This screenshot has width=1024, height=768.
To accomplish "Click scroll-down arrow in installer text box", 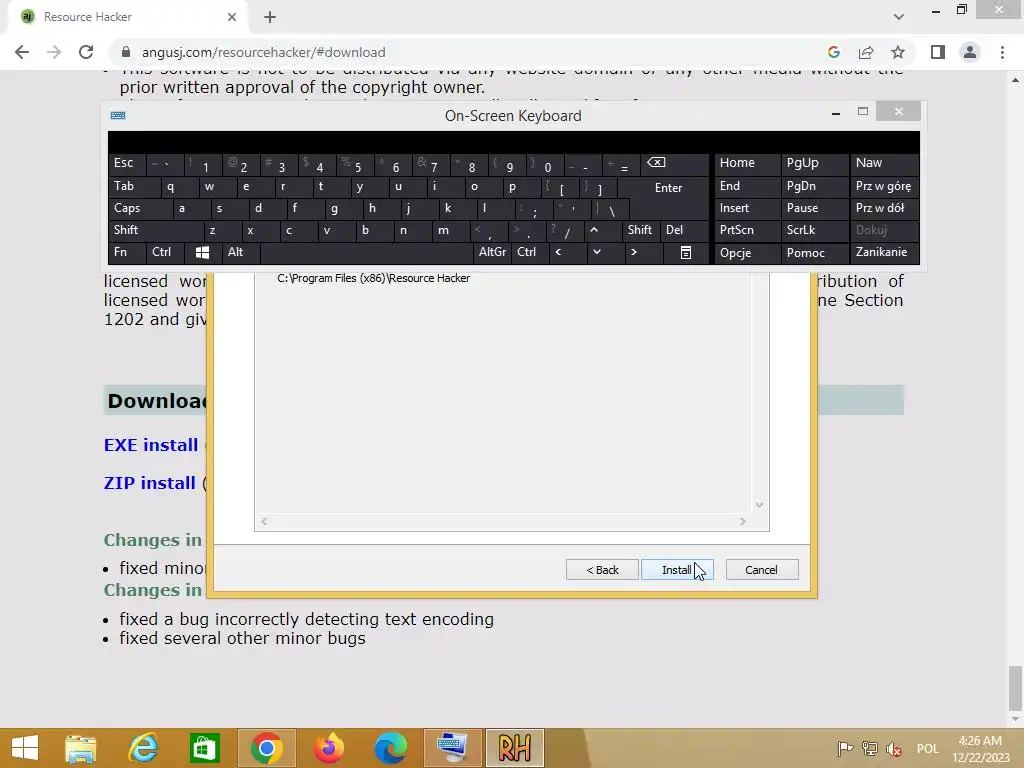I will 760,504.
